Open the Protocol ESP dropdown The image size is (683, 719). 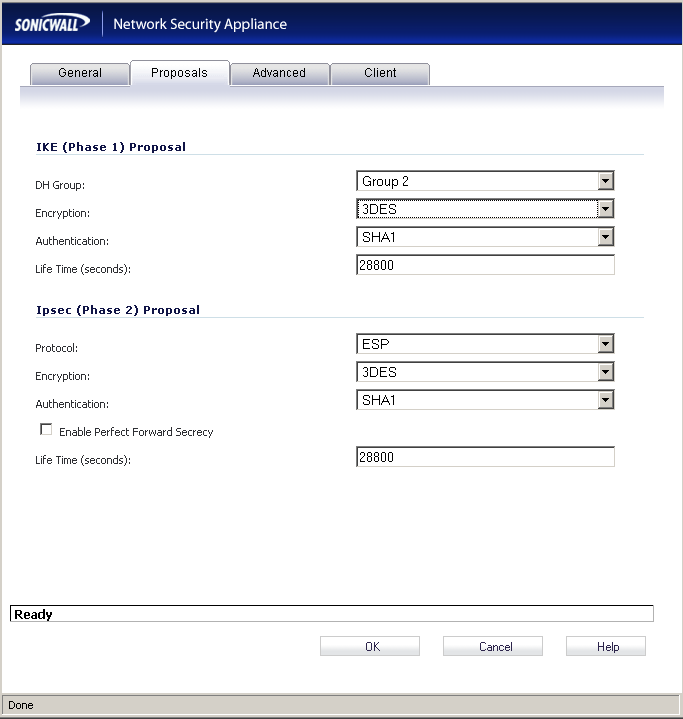[x=485, y=344]
